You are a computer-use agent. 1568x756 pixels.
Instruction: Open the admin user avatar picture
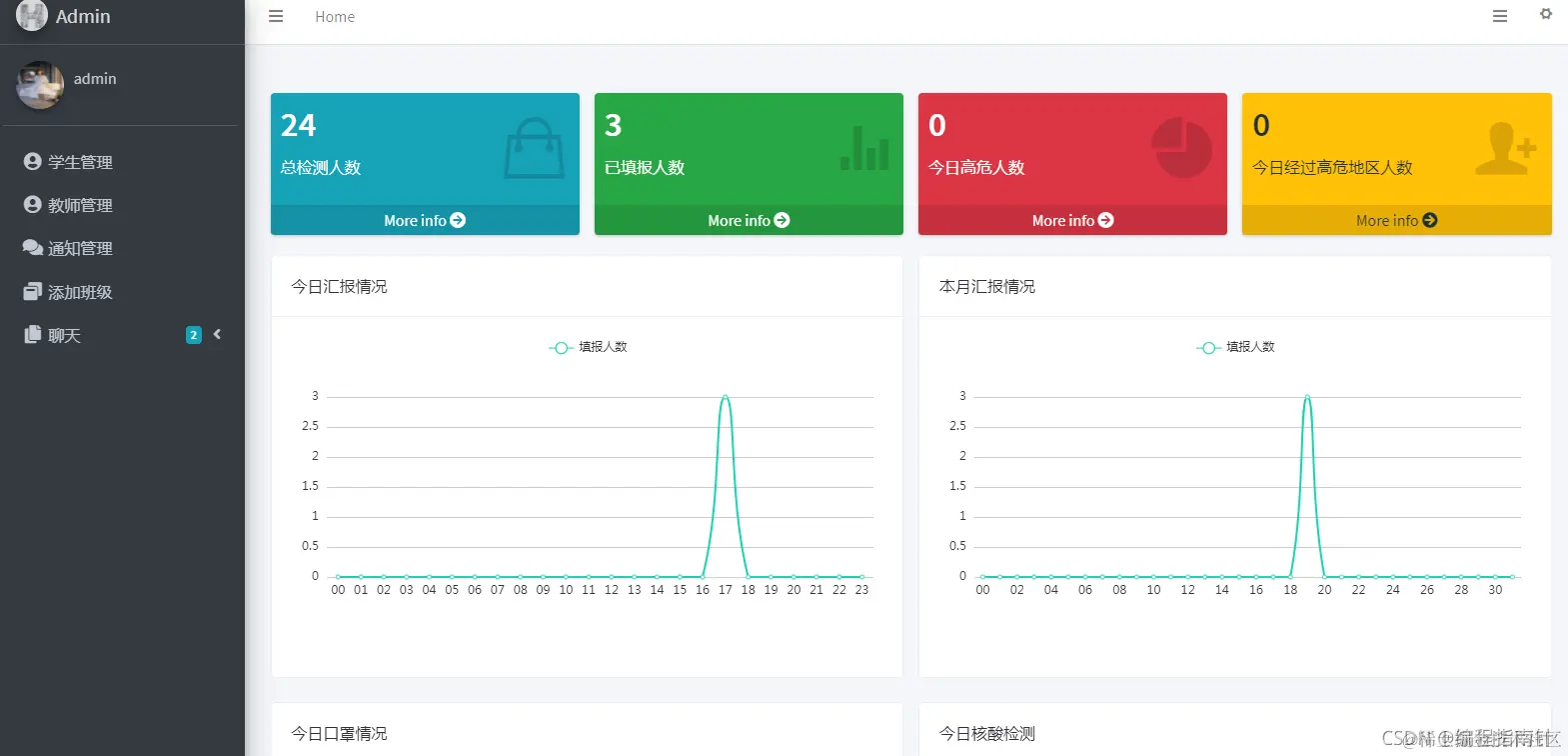[40, 85]
